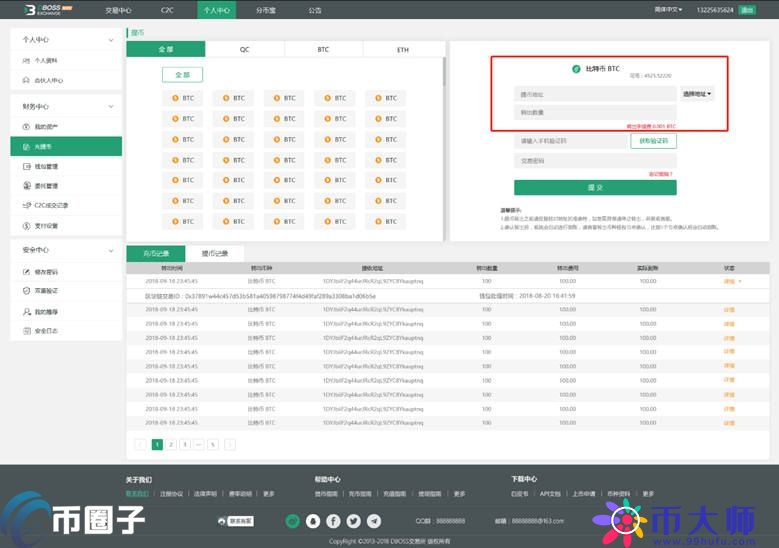Select the green 全部 coin category tab
This screenshot has height=548, width=779.
166,49
